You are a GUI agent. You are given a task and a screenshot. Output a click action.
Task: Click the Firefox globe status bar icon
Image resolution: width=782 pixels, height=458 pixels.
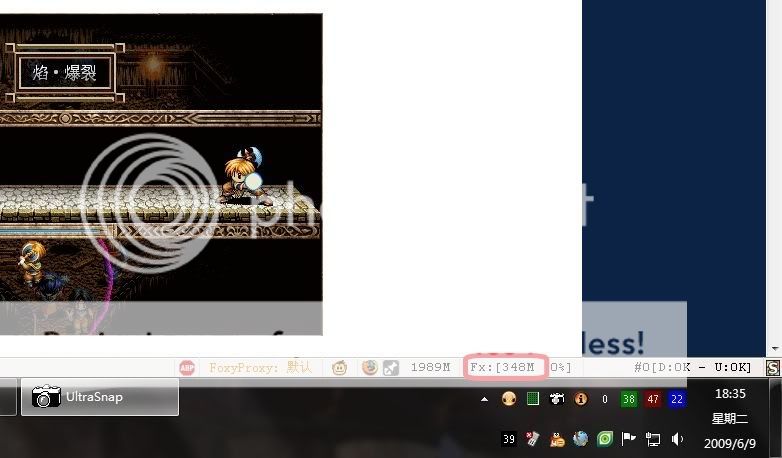[370, 368]
